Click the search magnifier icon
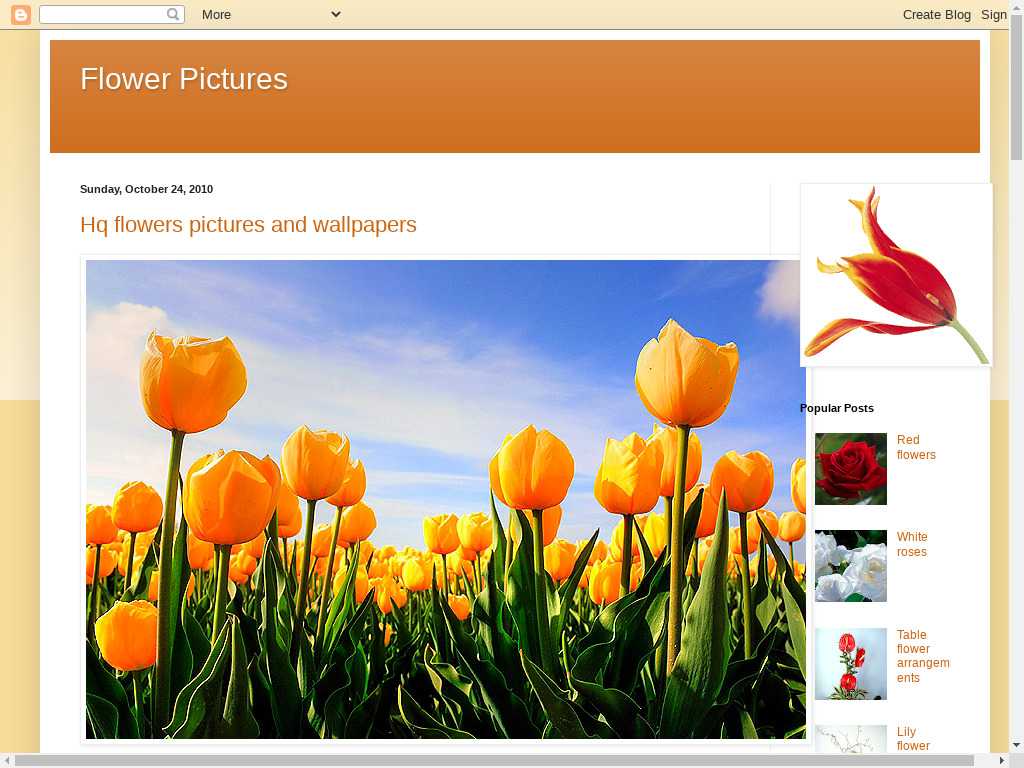 [173, 14]
